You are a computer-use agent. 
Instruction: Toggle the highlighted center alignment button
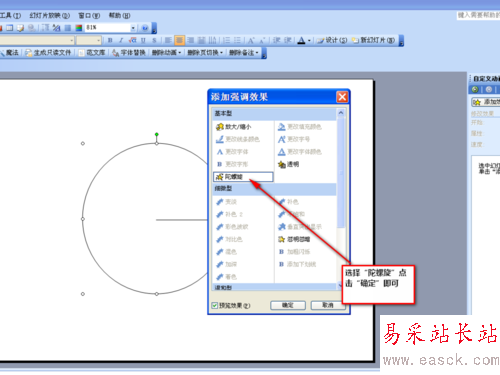click(x=179, y=40)
